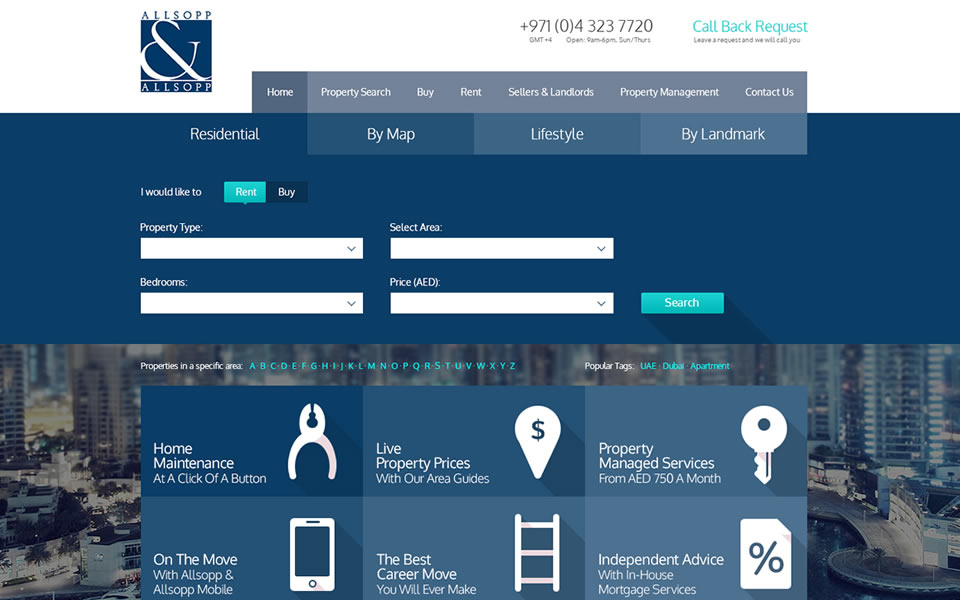Open the Property Type dropdown
960x600 pixels.
(x=251, y=248)
